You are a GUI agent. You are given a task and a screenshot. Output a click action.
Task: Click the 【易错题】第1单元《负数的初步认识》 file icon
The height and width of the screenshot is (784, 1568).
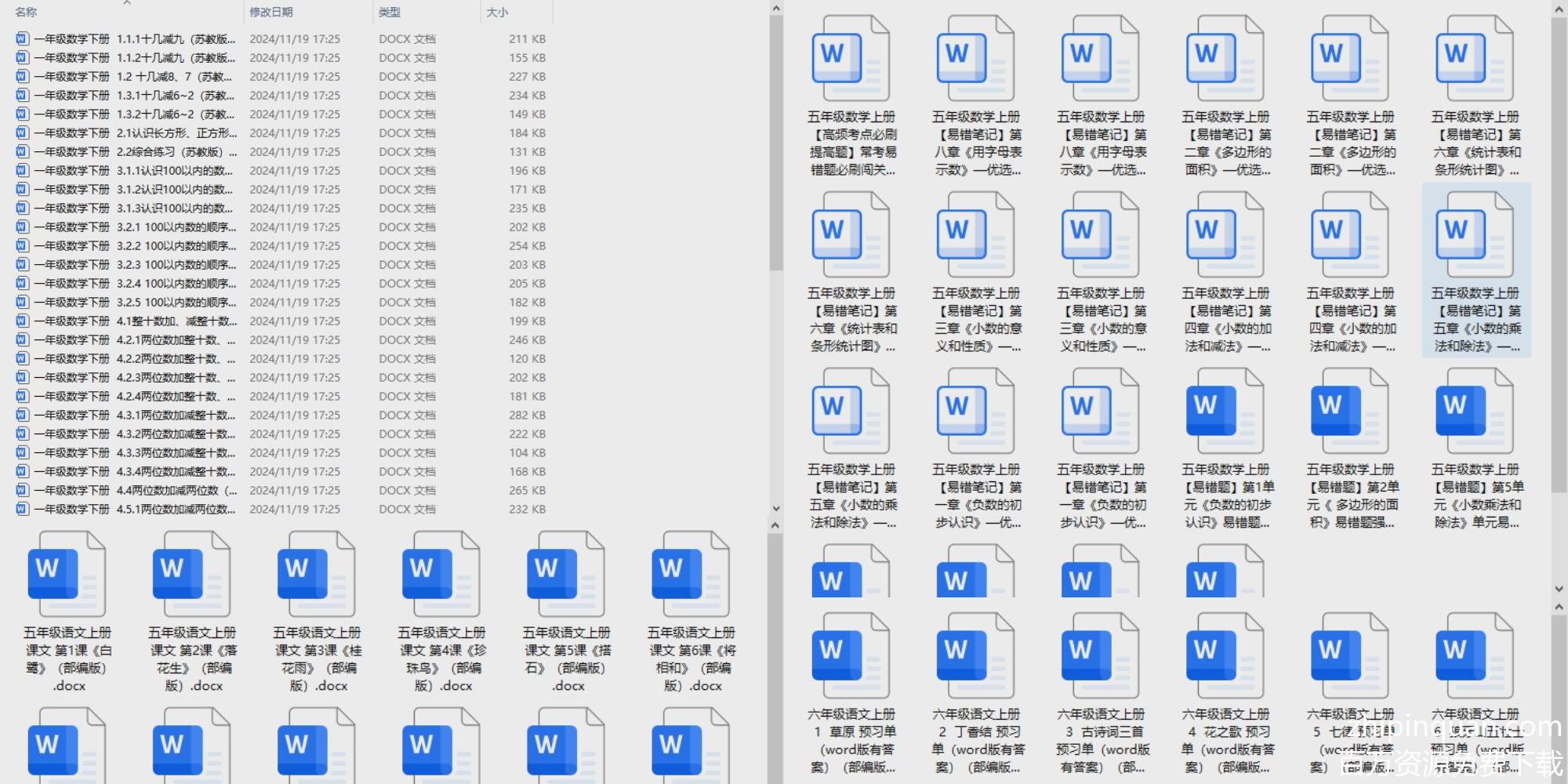click(1225, 412)
